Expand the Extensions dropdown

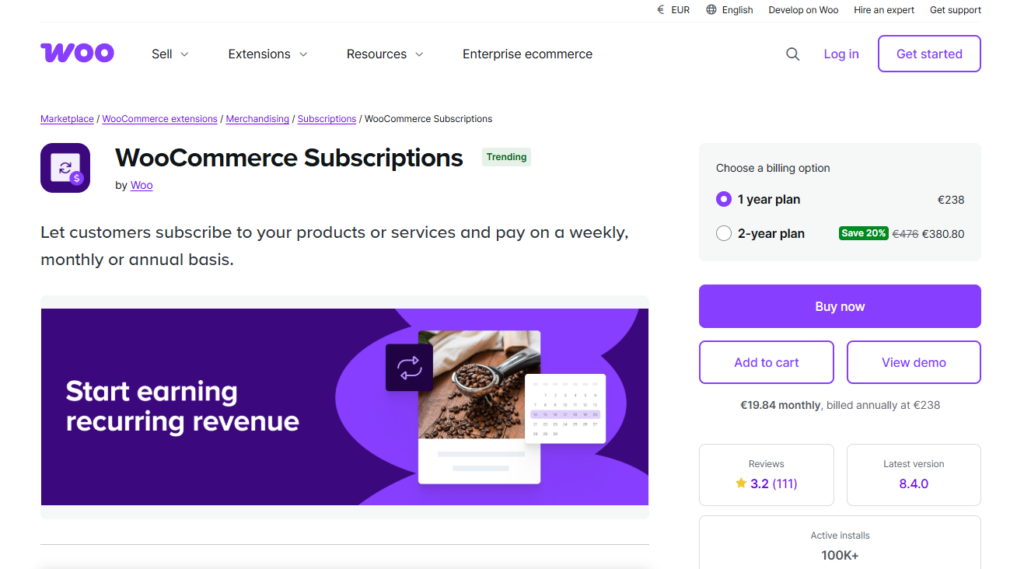click(267, 54)
